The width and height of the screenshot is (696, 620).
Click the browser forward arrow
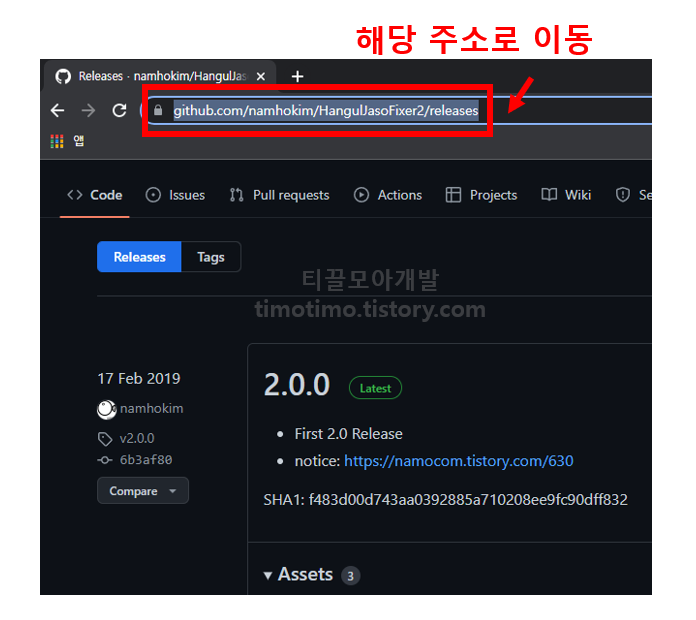click(88, 110)
